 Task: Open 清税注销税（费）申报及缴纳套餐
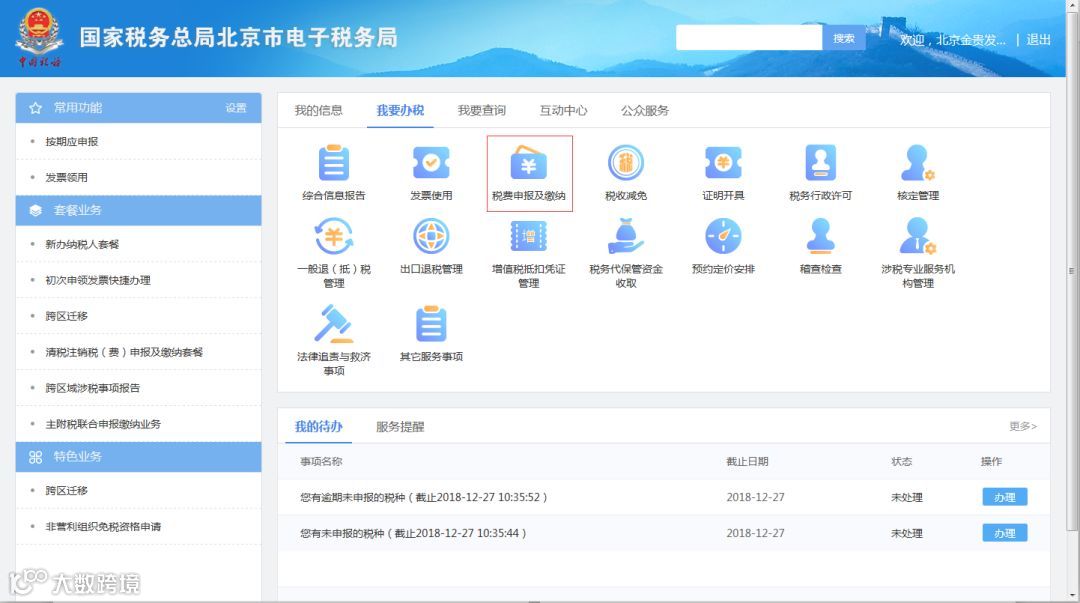[124, 351]
